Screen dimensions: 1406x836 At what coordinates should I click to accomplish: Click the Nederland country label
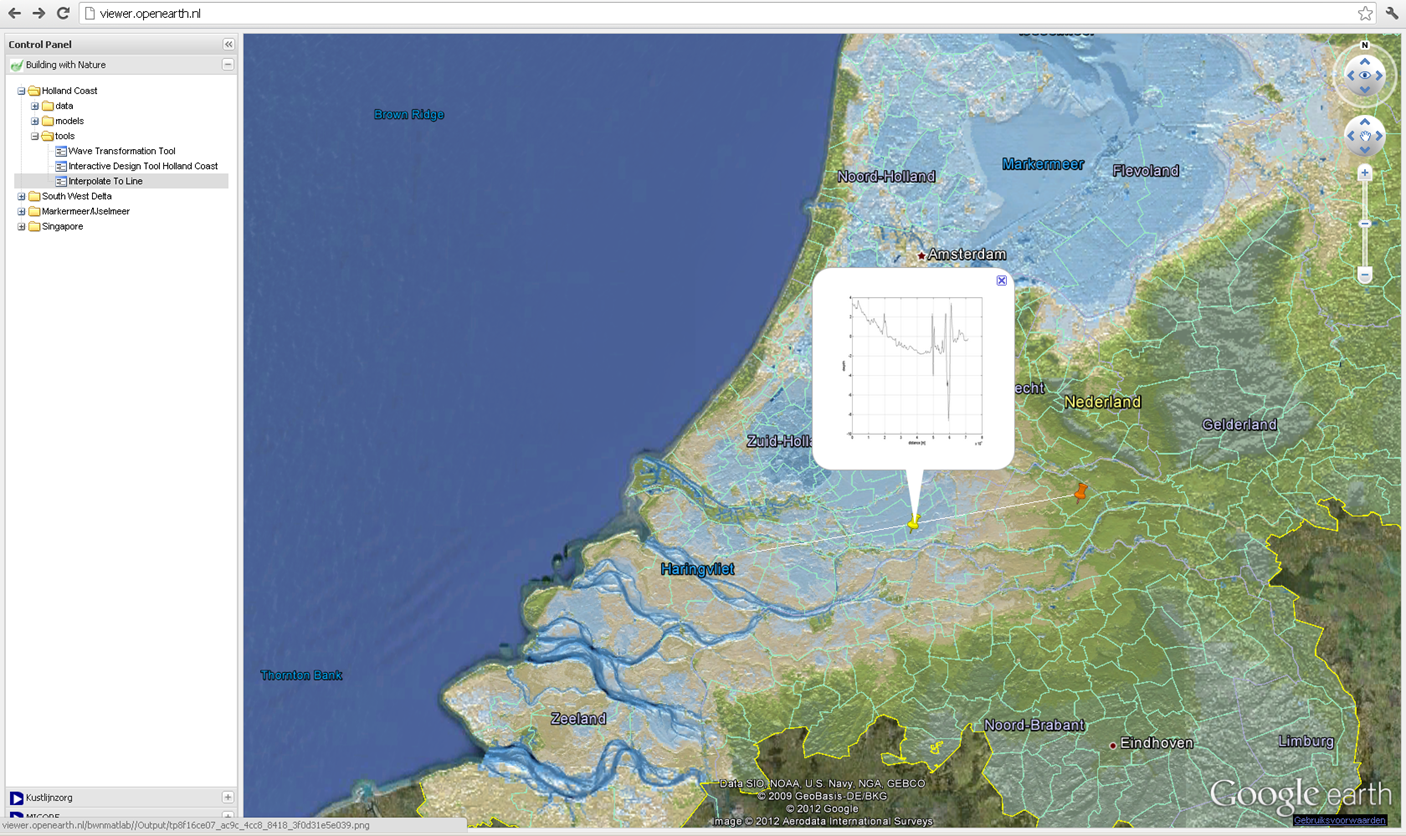coord(1102,402)
